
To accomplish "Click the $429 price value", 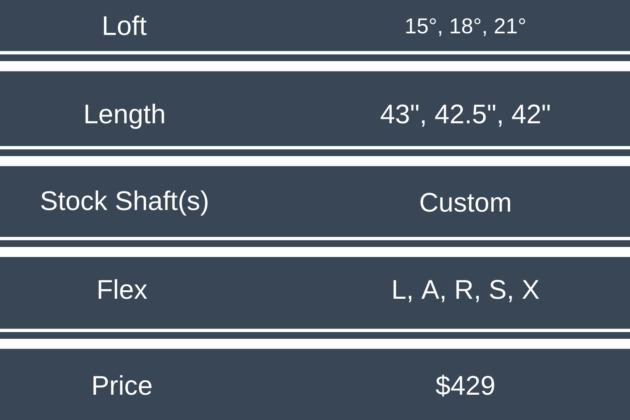I will (465, 386).
